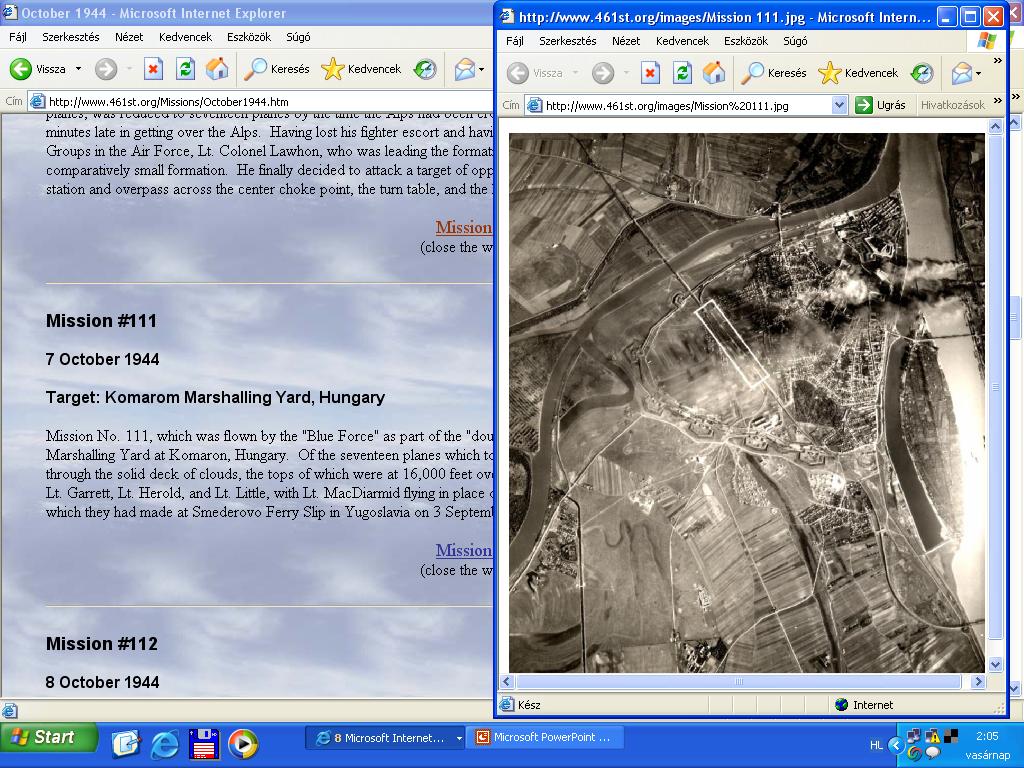The image size is (1024, 768).
Task: Open back history dropdown arrow in October 1944 window
Action: [x=78, y=69]
